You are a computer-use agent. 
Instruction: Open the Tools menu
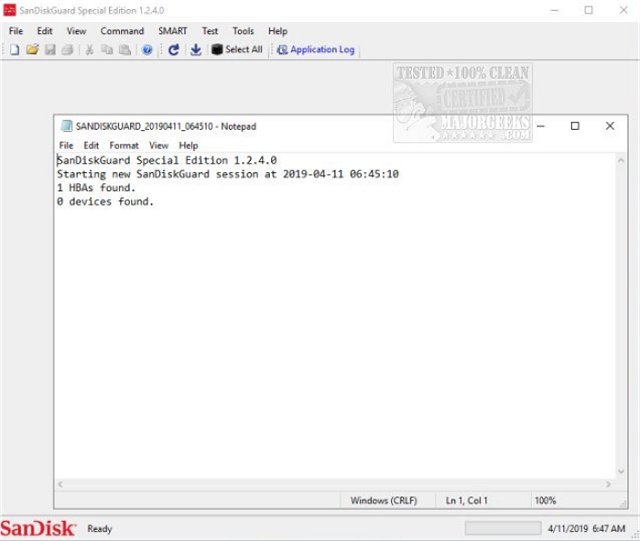click(x=243, y=31)
